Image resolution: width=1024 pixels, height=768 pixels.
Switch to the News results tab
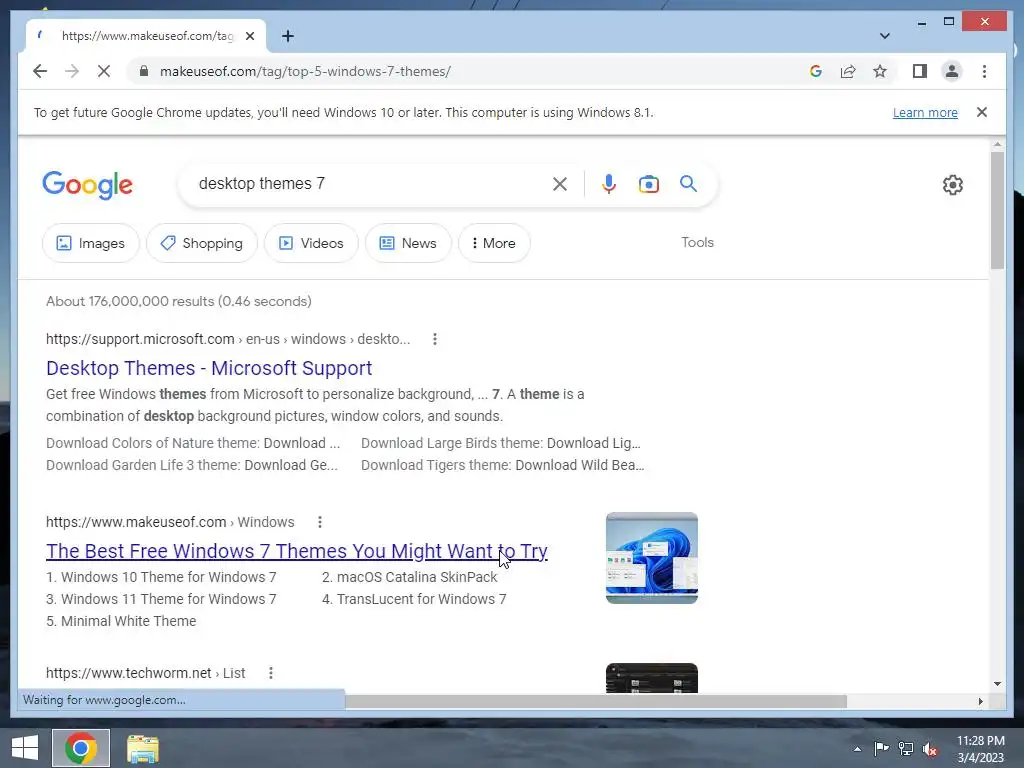coord(408,243)
